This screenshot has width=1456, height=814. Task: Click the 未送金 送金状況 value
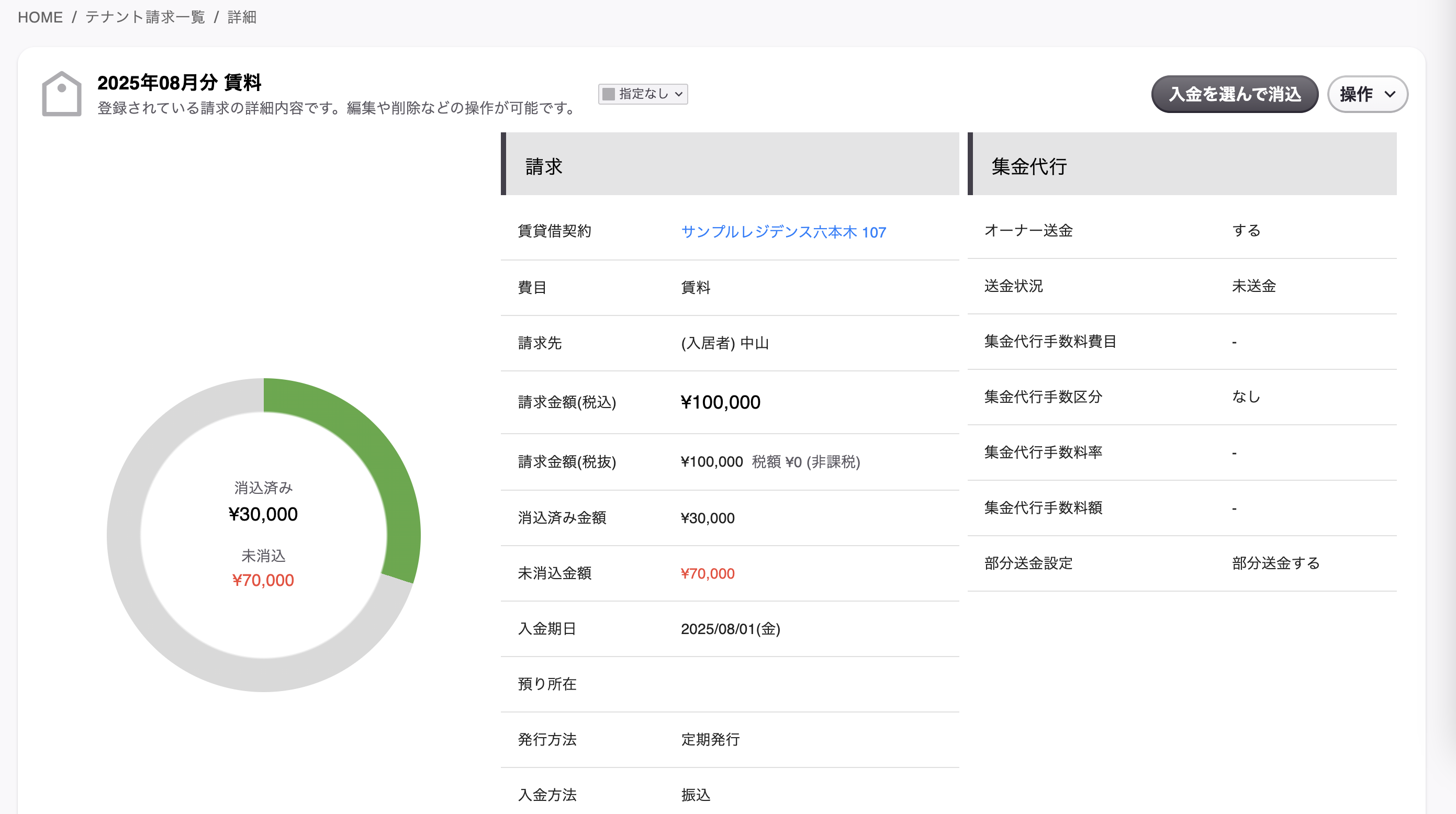[1253, 286]
